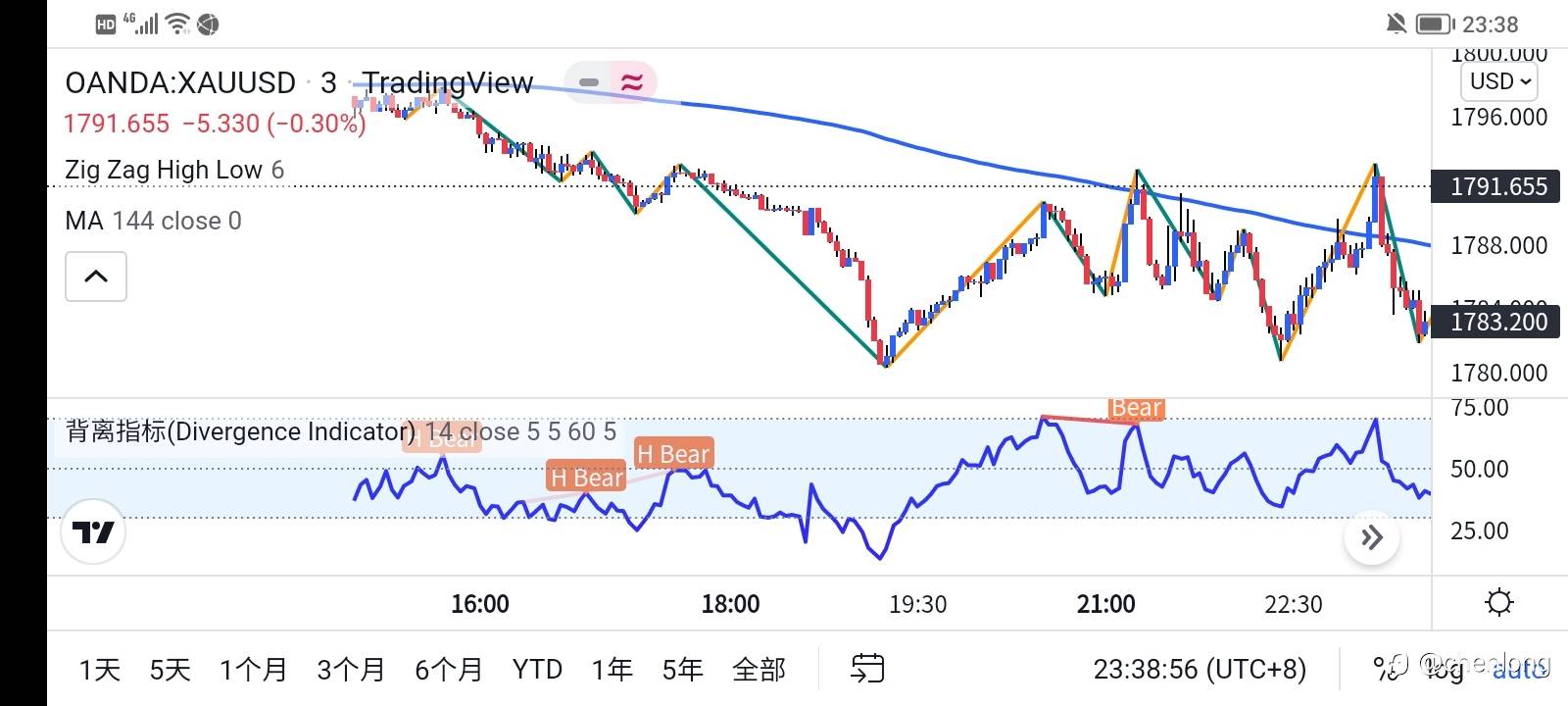
Task: Open chart settings gear icon
Action: pos(1498,602)
